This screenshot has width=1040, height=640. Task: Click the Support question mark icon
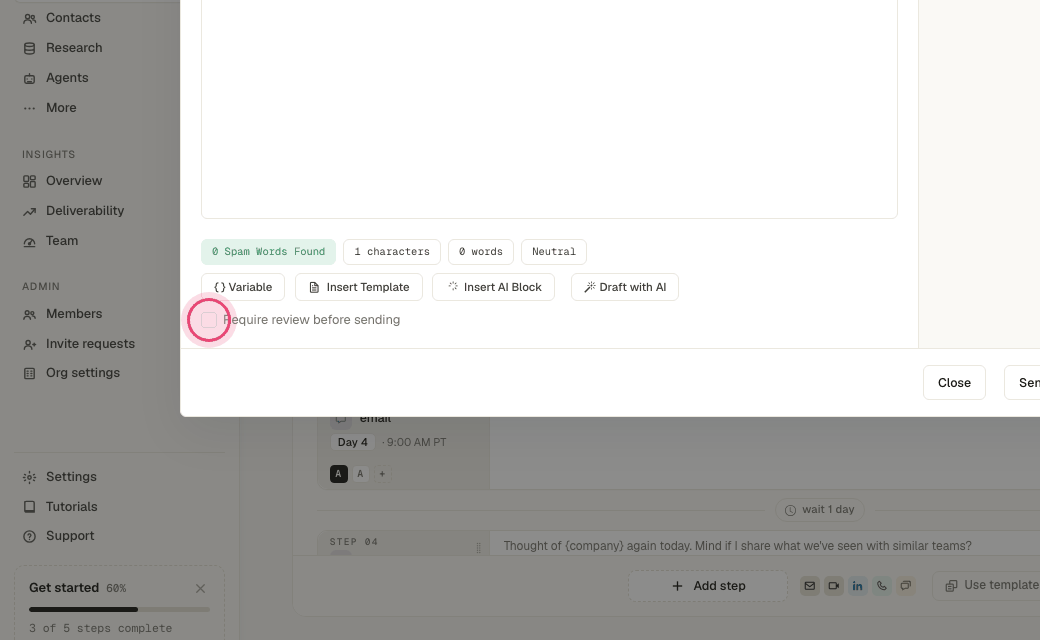29,537
